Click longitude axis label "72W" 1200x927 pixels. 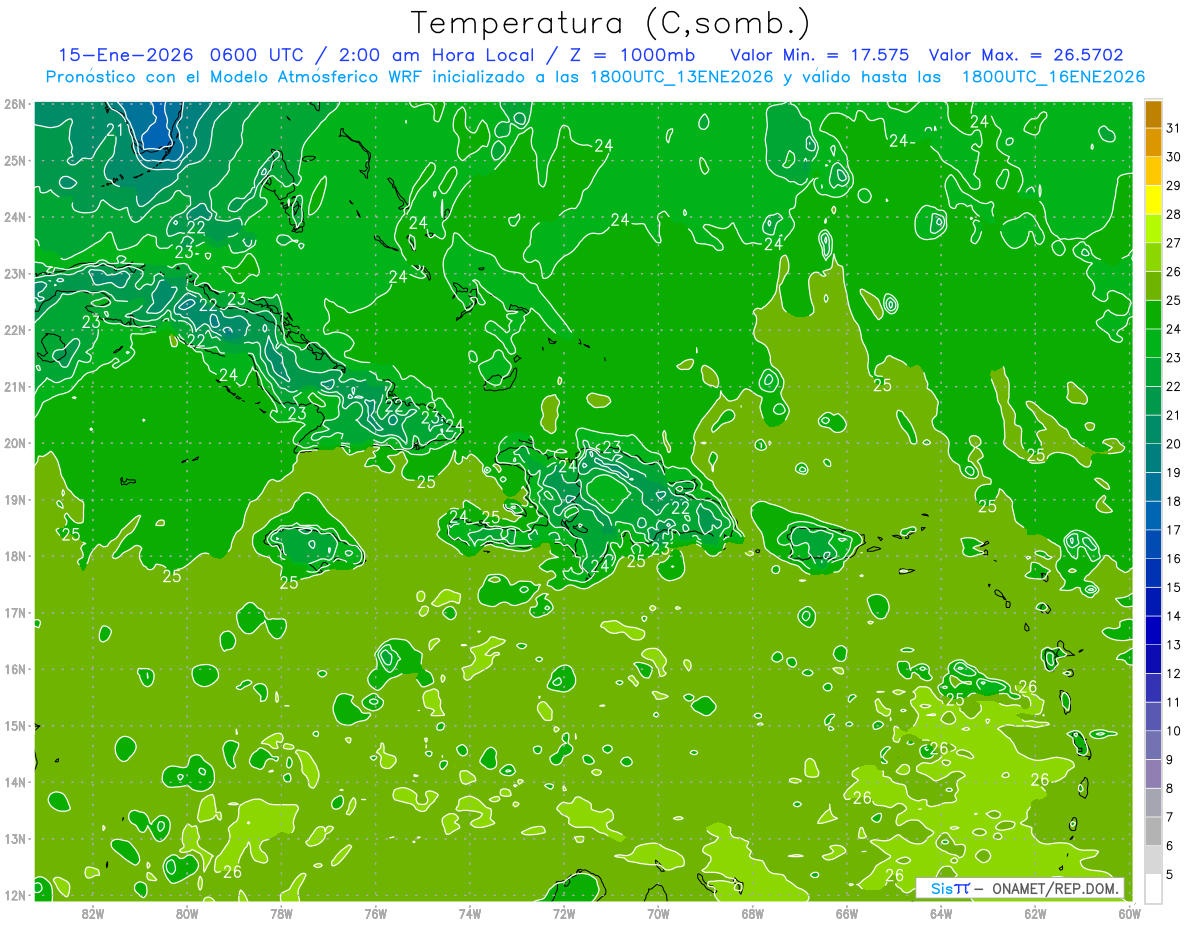[563, 913]
